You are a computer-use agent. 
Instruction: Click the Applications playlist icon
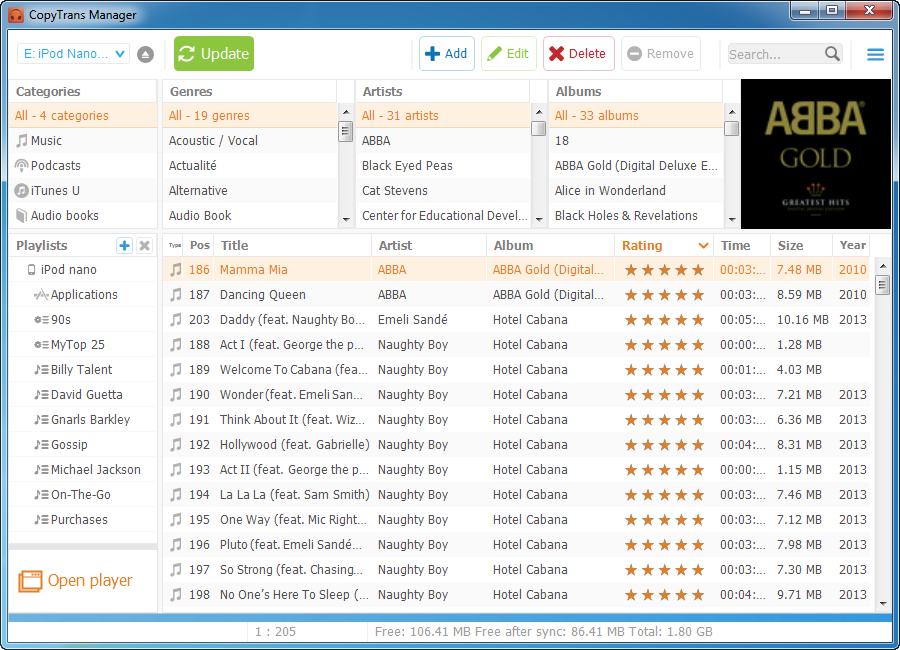click(41, 295)
